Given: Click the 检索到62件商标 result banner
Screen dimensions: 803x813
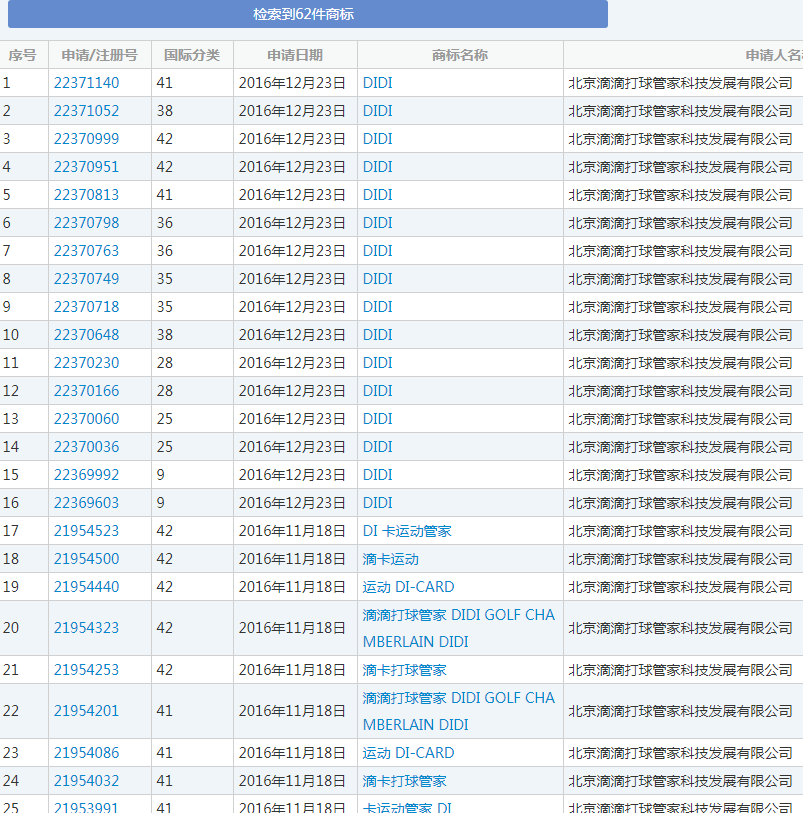Looking at the screenshot, I should 307,14.
